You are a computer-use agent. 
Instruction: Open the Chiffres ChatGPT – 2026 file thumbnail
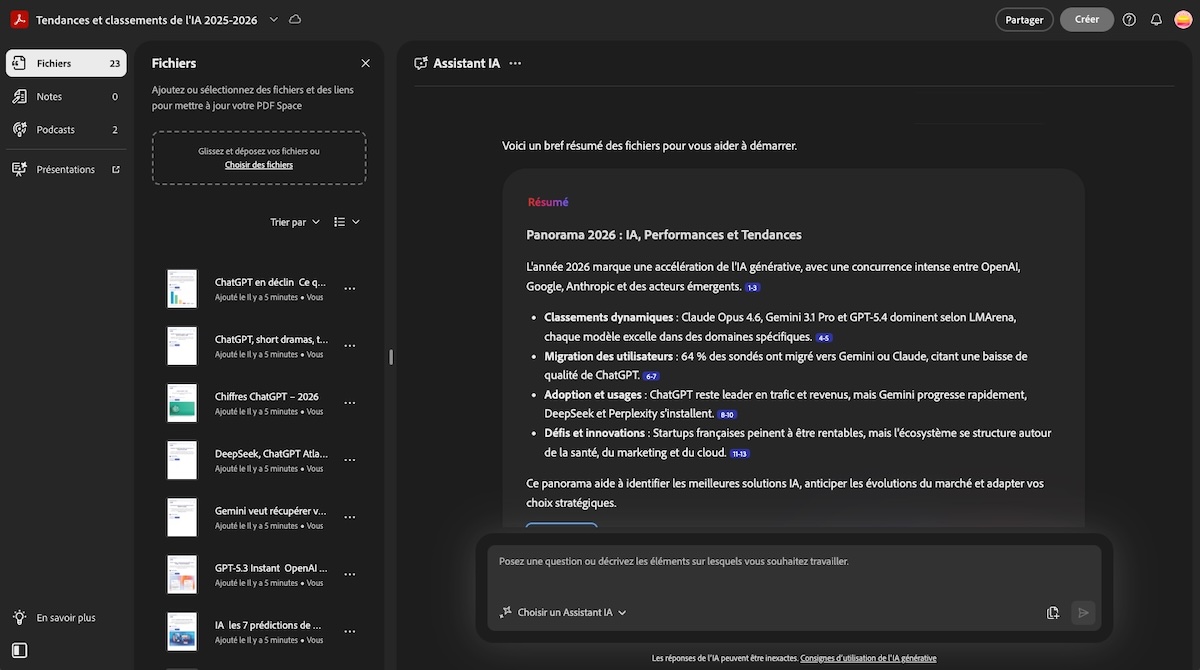tap(182, 403)
